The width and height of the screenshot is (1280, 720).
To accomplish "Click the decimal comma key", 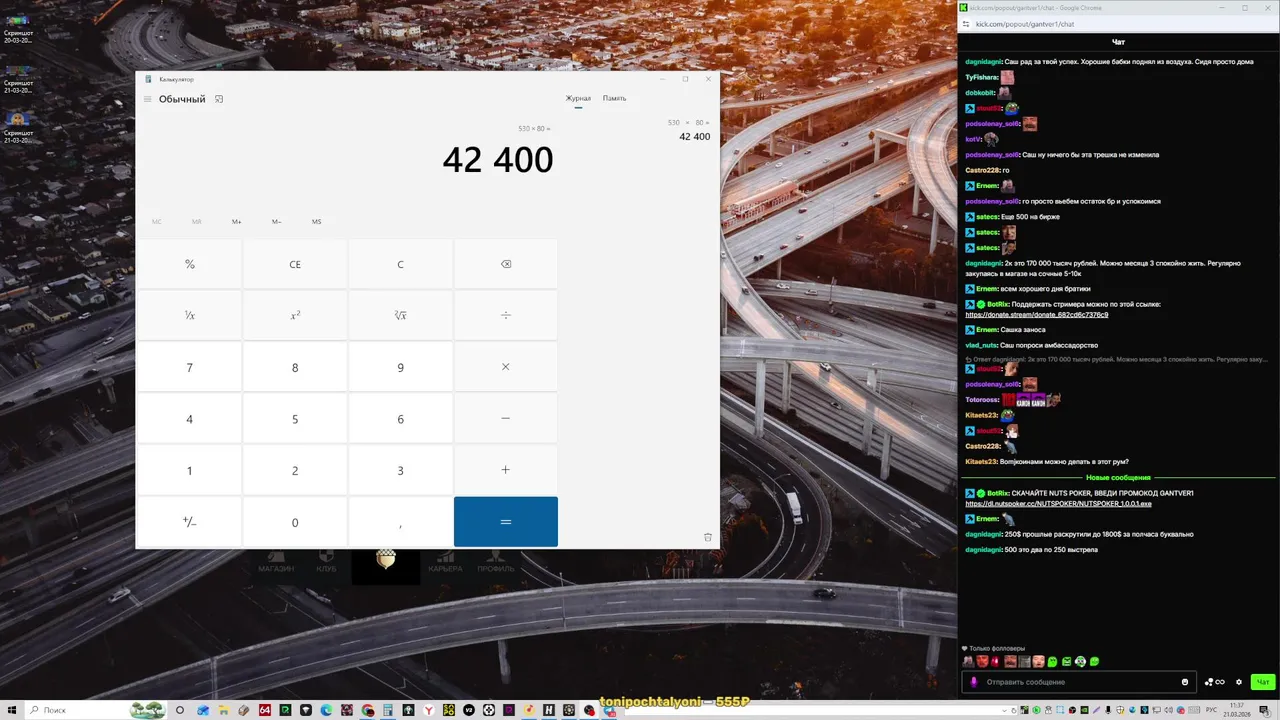I will click(x=400, y=522).
